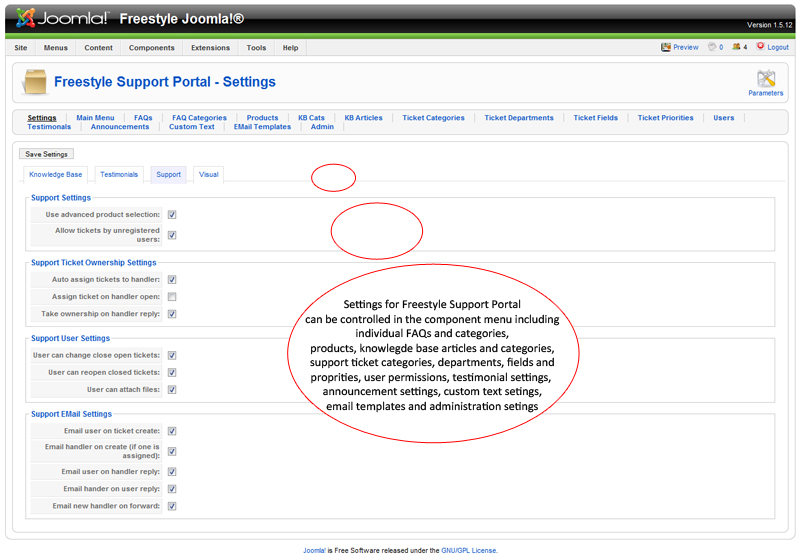Go to EMail Templates submenu link

[262, 127]
